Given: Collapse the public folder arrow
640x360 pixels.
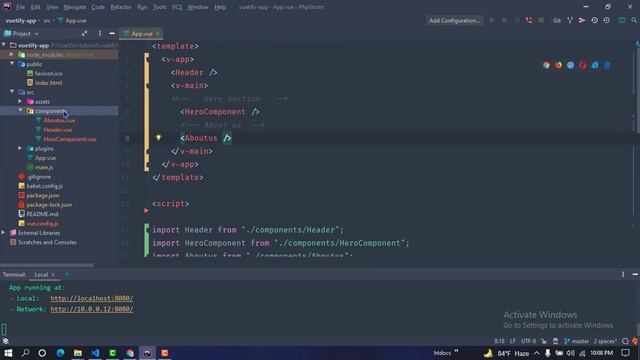Looking at the screenshot, I should click(x=12, y=64).
